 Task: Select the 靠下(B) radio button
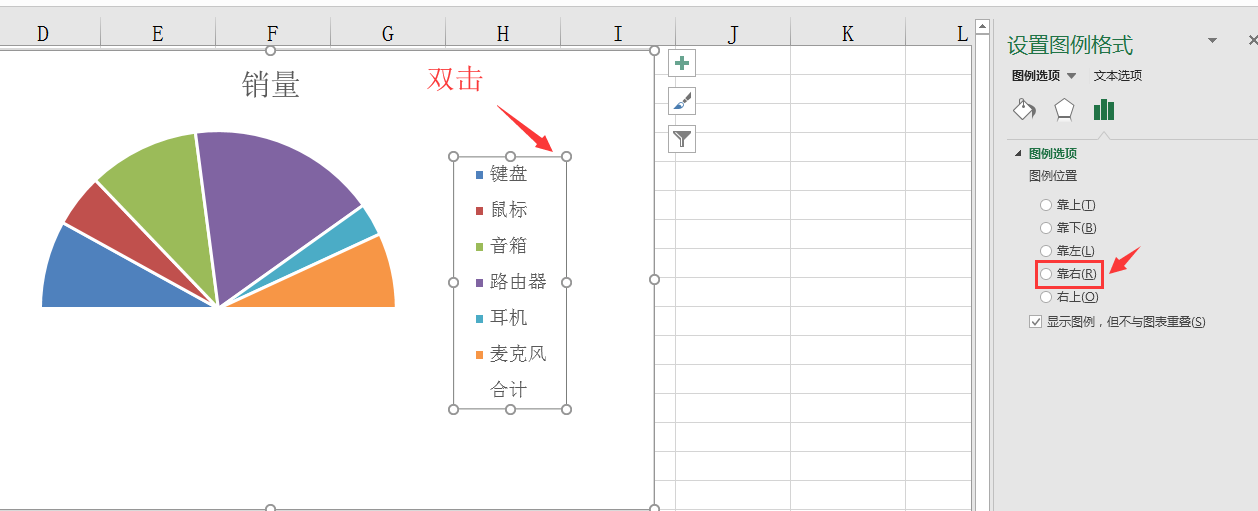1046,228
